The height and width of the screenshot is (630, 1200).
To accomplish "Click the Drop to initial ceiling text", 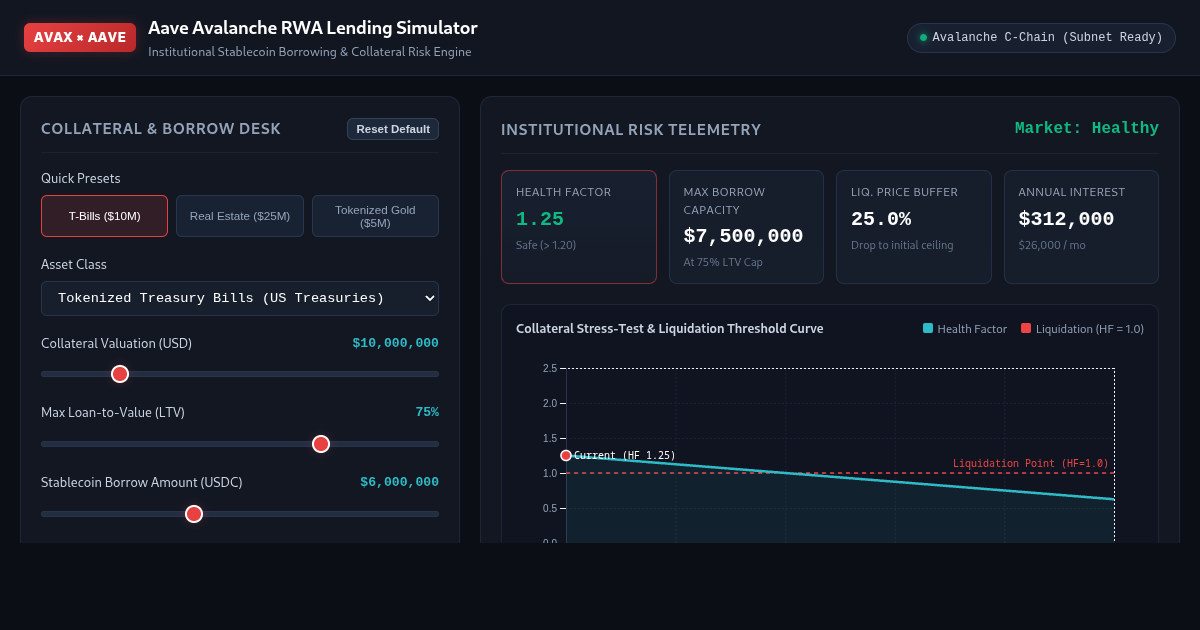I will 902,245.
